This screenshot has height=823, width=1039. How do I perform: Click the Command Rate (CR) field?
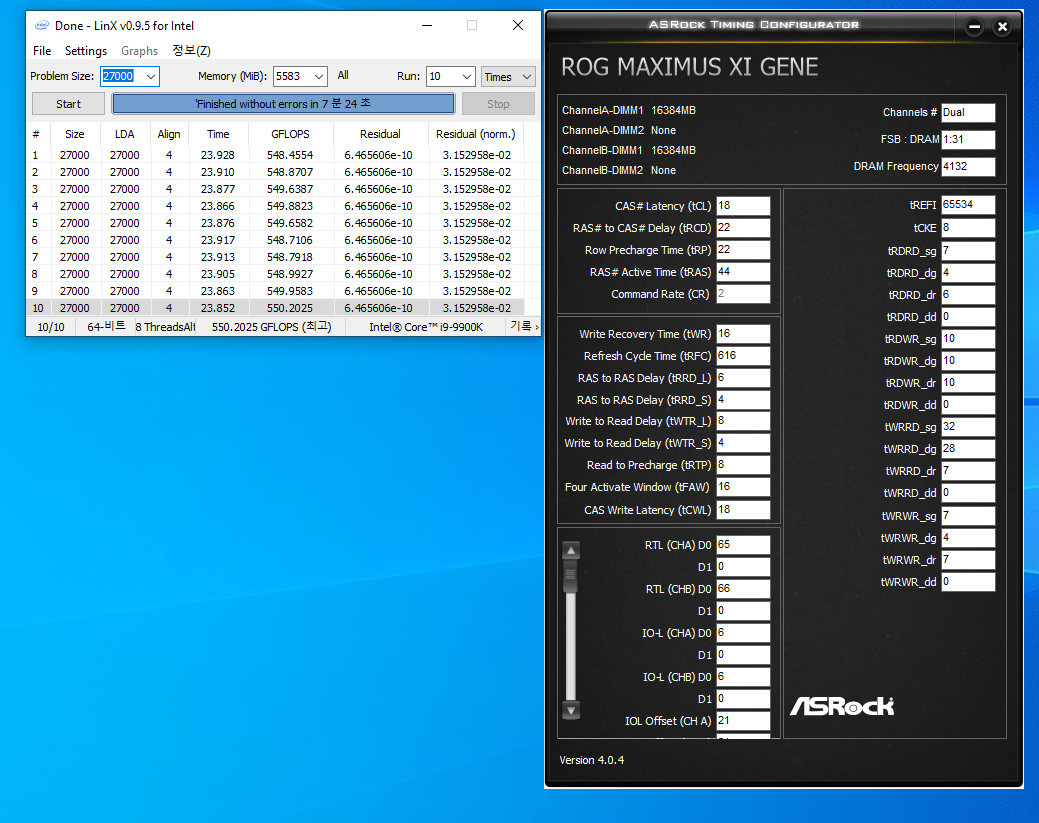coord(743,294)
